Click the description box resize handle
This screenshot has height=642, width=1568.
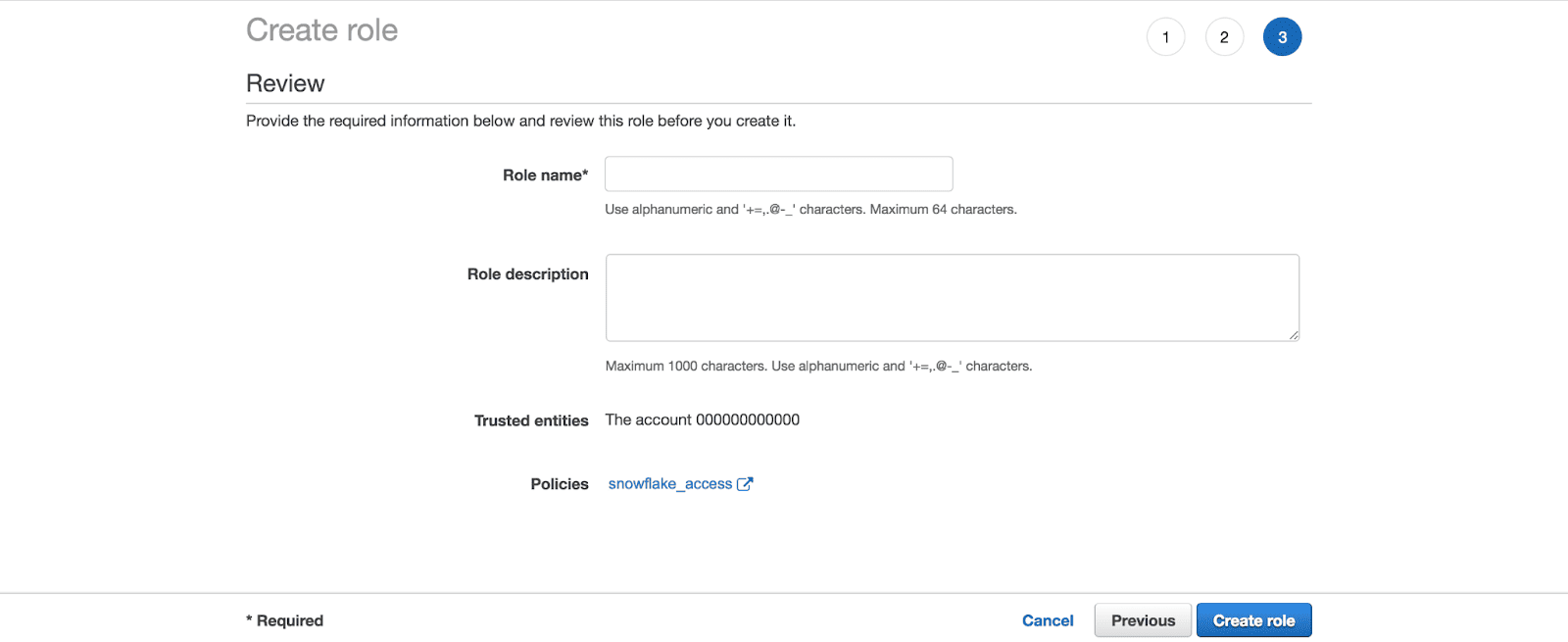coord(1293,336)
